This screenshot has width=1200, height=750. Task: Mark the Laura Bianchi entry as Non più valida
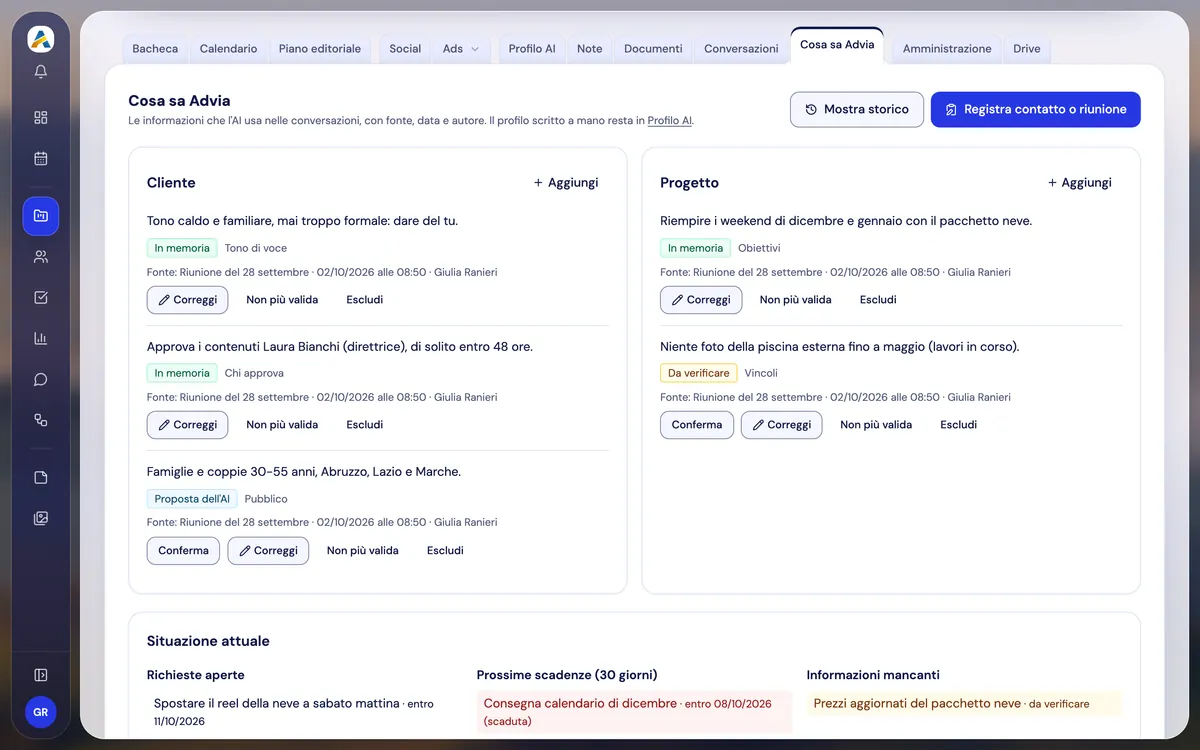click(282, 425)
